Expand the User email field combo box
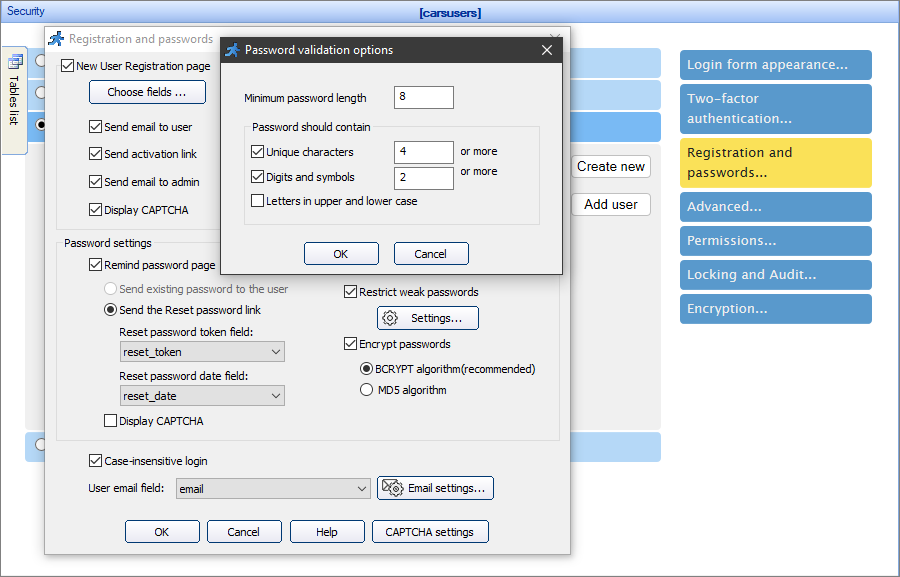 [361, 488]
